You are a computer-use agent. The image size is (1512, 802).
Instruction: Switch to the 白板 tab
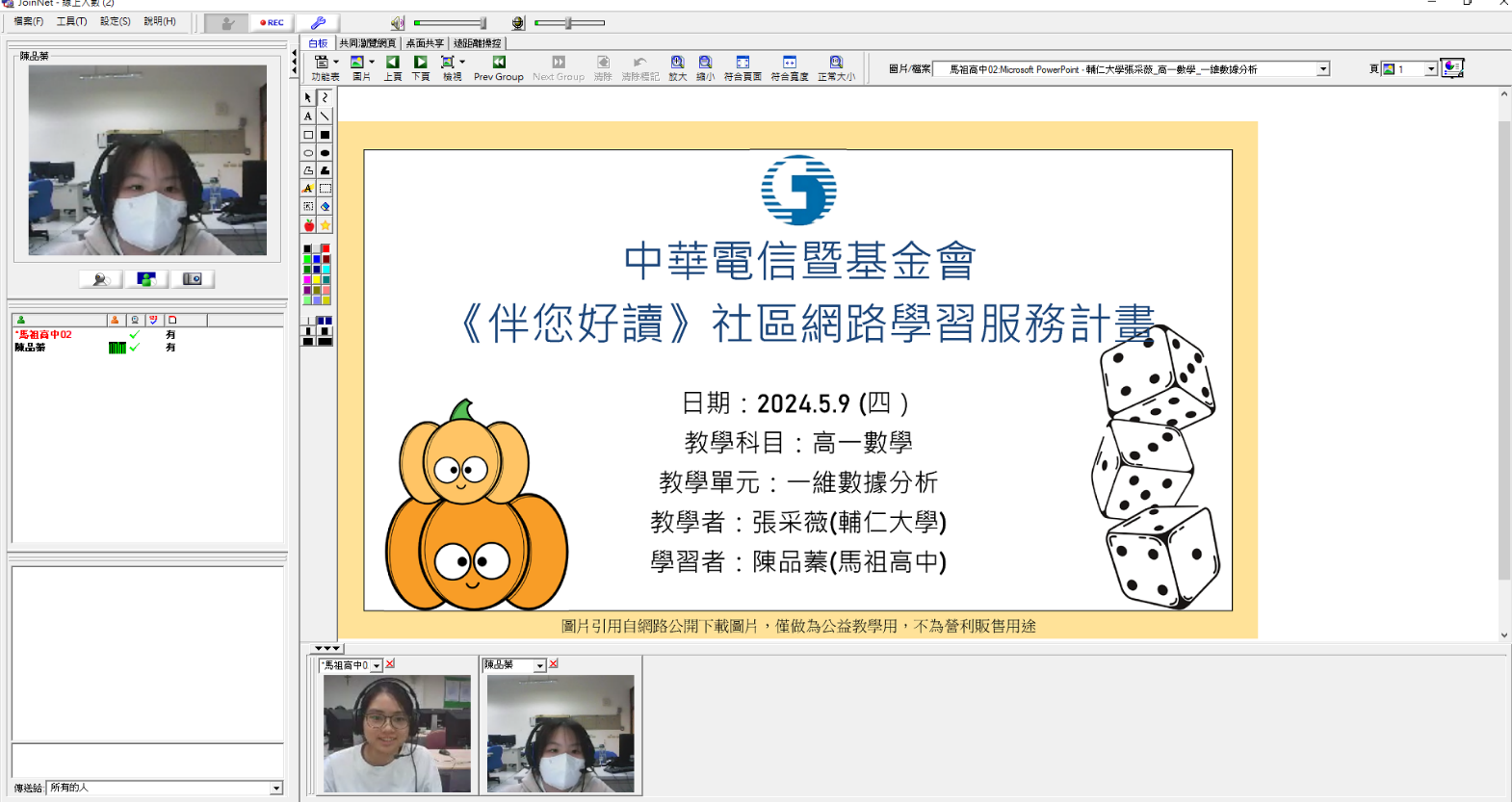pyautogui.click(x=318, y=43)
